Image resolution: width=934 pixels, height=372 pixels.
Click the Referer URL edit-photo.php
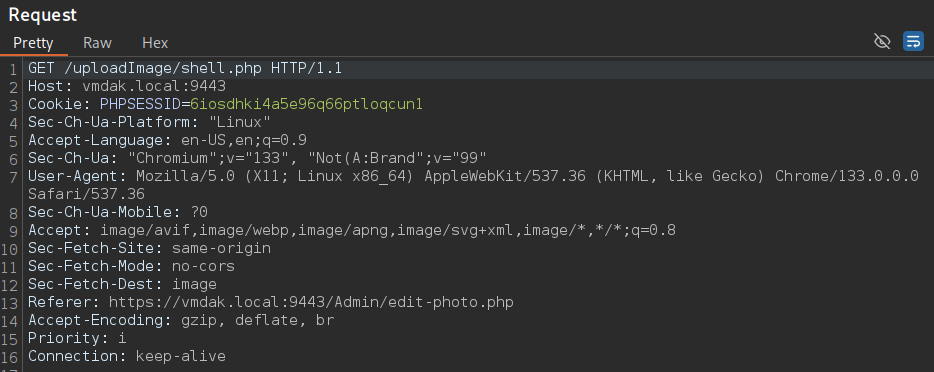(x=311, y=302)
